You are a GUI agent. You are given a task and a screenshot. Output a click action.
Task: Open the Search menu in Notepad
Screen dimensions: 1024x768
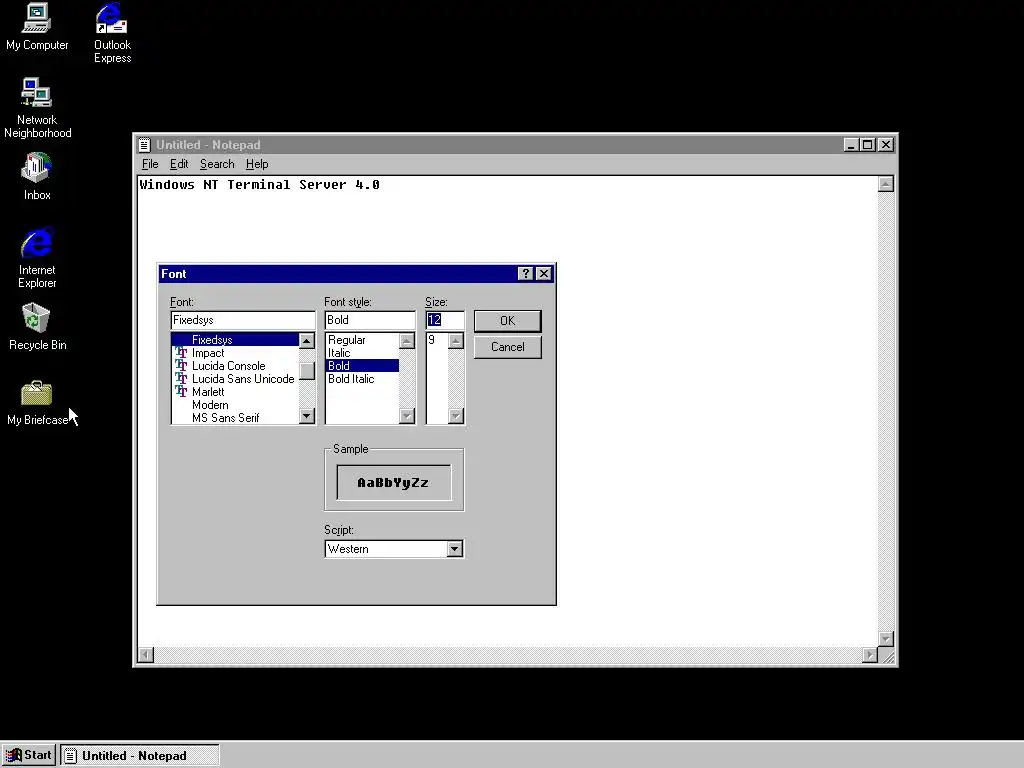click(x=217, y=164)
